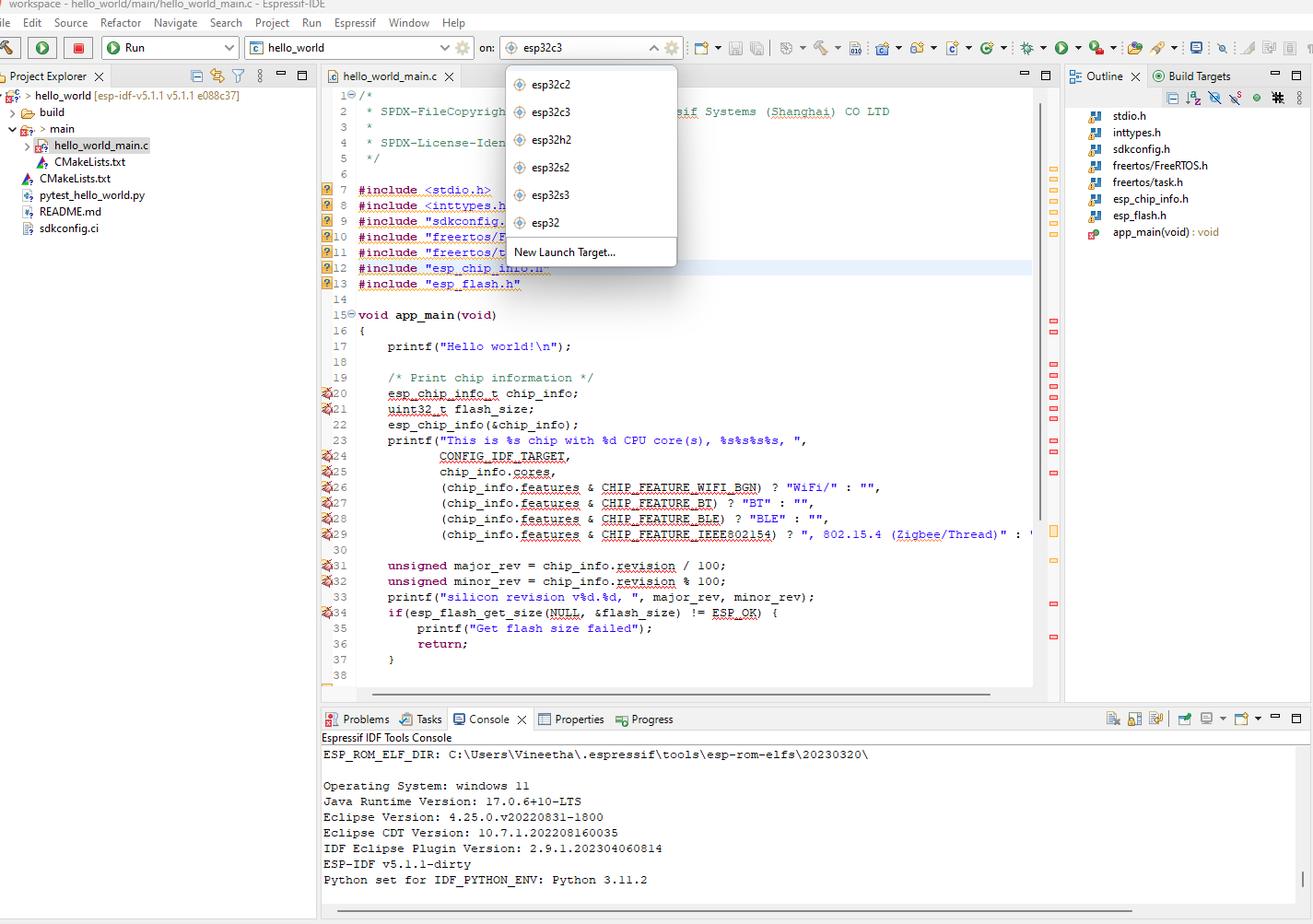The height and width of the screenshot is (924, 1313).
Task: Select esp32s3 from the target list
Action: point(592,195)
